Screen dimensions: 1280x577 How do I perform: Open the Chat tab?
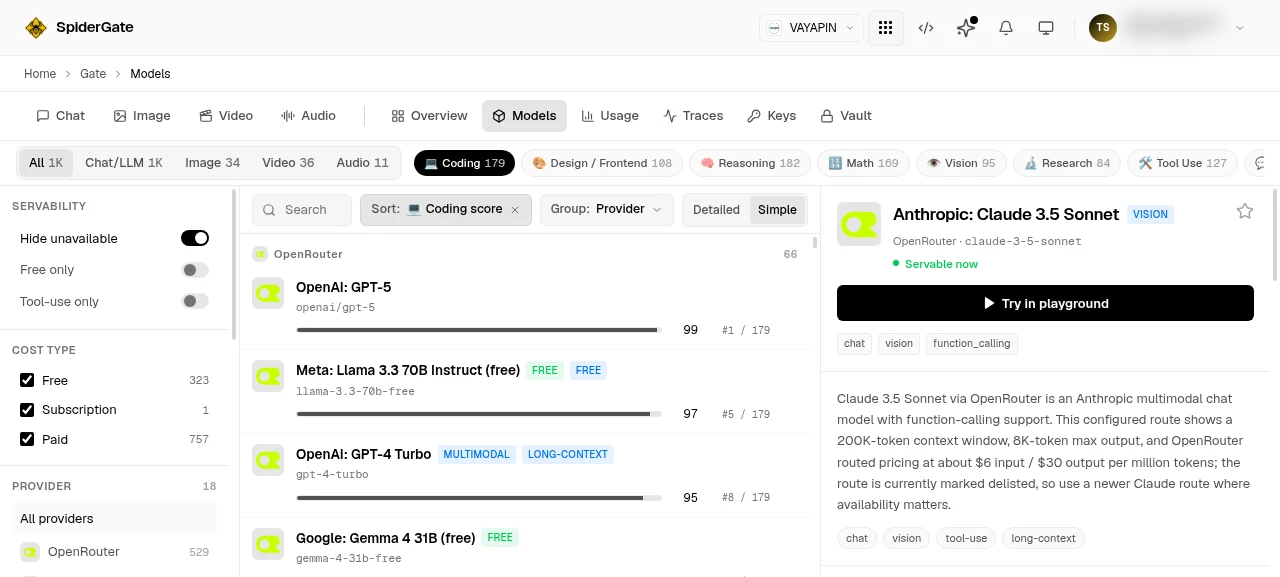click(x=60, y=116)
